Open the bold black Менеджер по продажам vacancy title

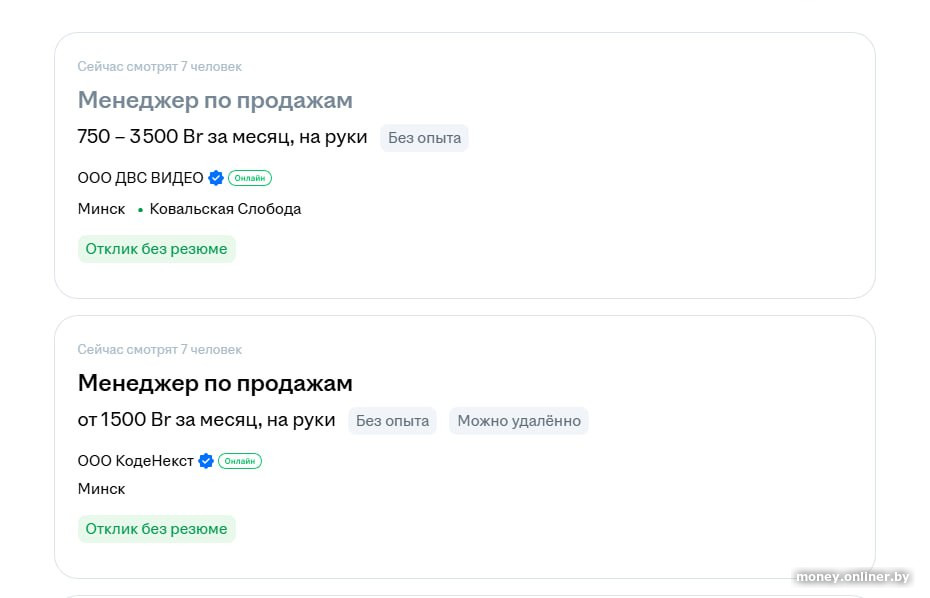coord(215,383)
